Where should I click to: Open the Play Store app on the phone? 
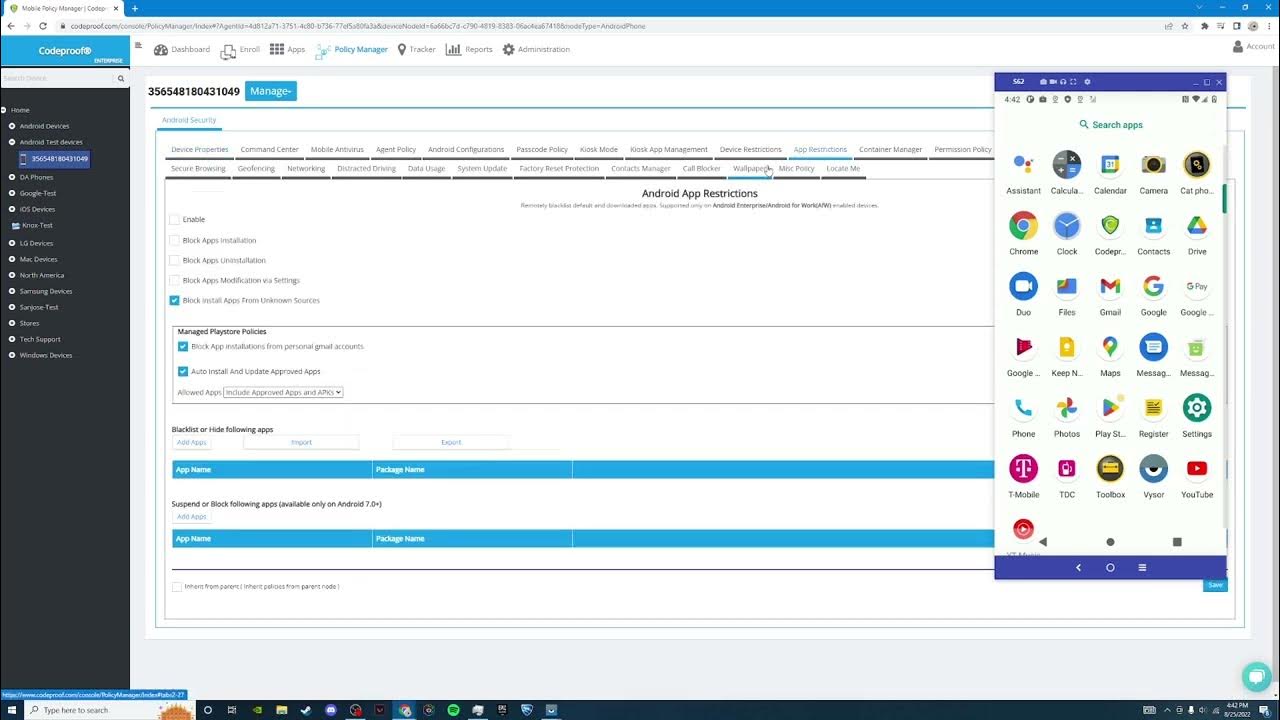[1110, 408]
